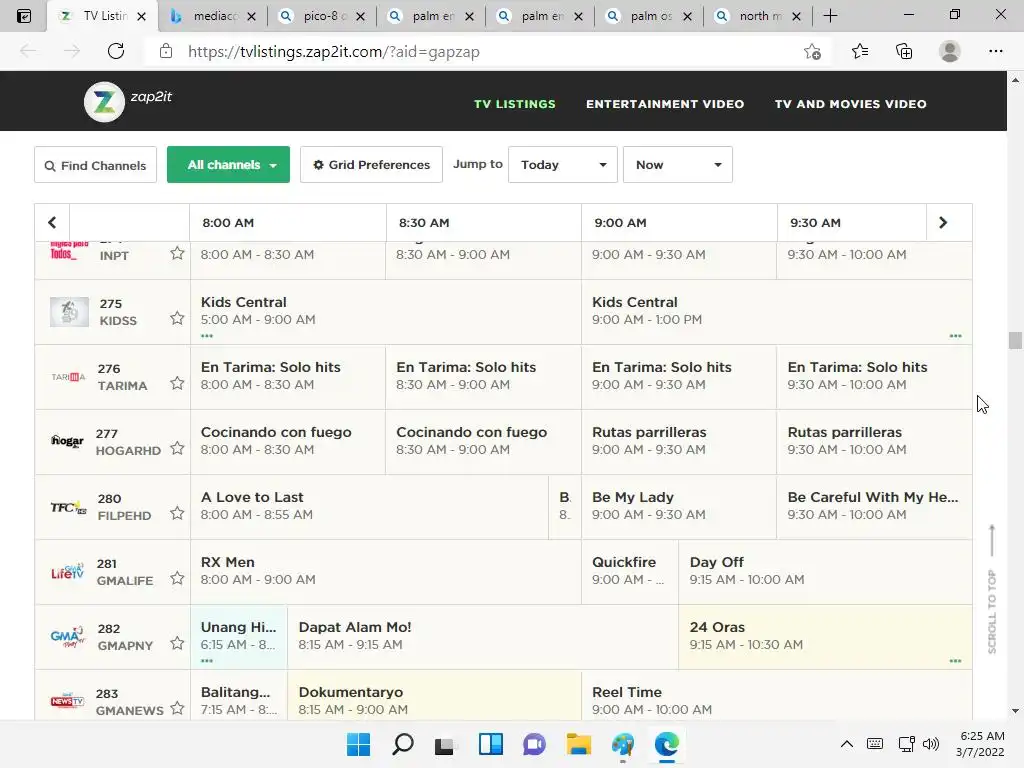Favorite the 276 TARIMA channel star
1024x768 pixels.
[x=177, y=383]
